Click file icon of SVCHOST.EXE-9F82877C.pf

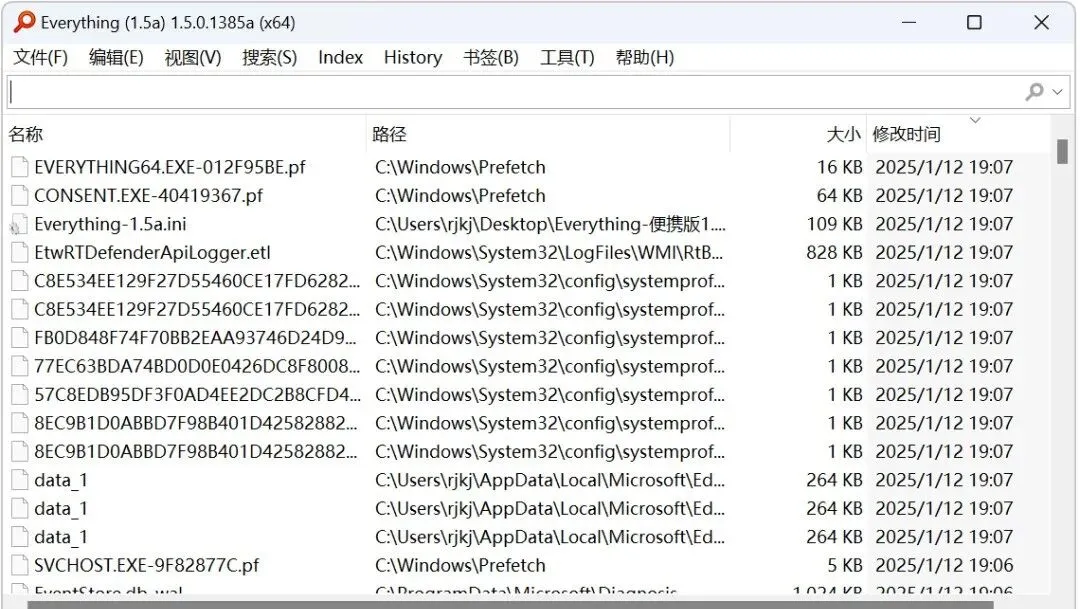20,566
